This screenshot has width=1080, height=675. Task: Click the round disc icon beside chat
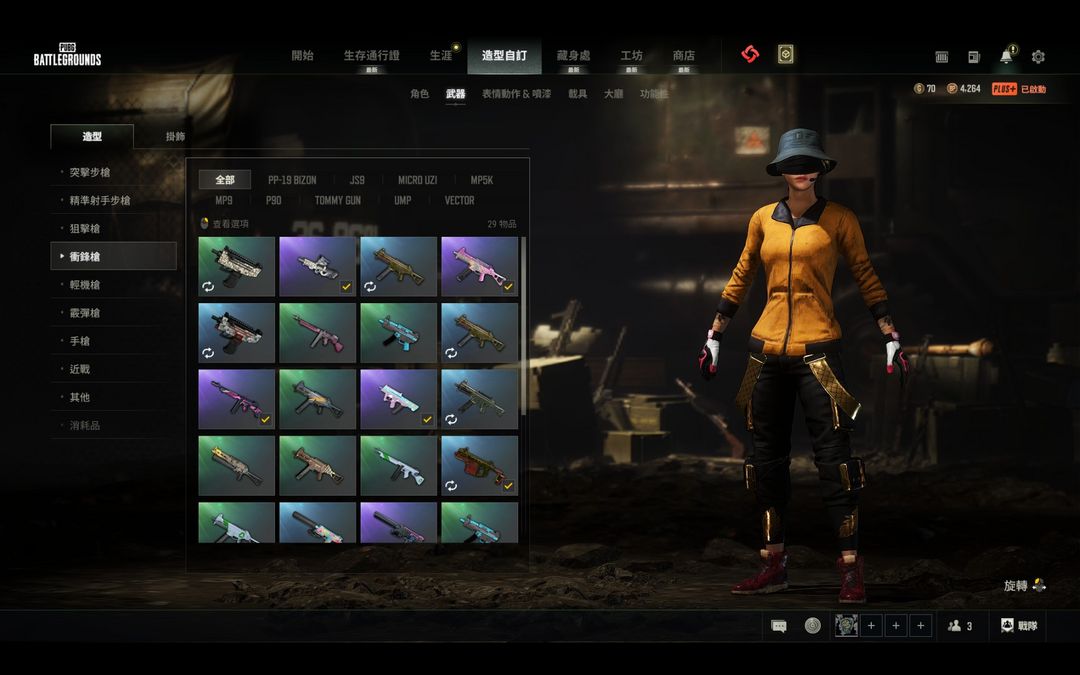coord(813,625)
